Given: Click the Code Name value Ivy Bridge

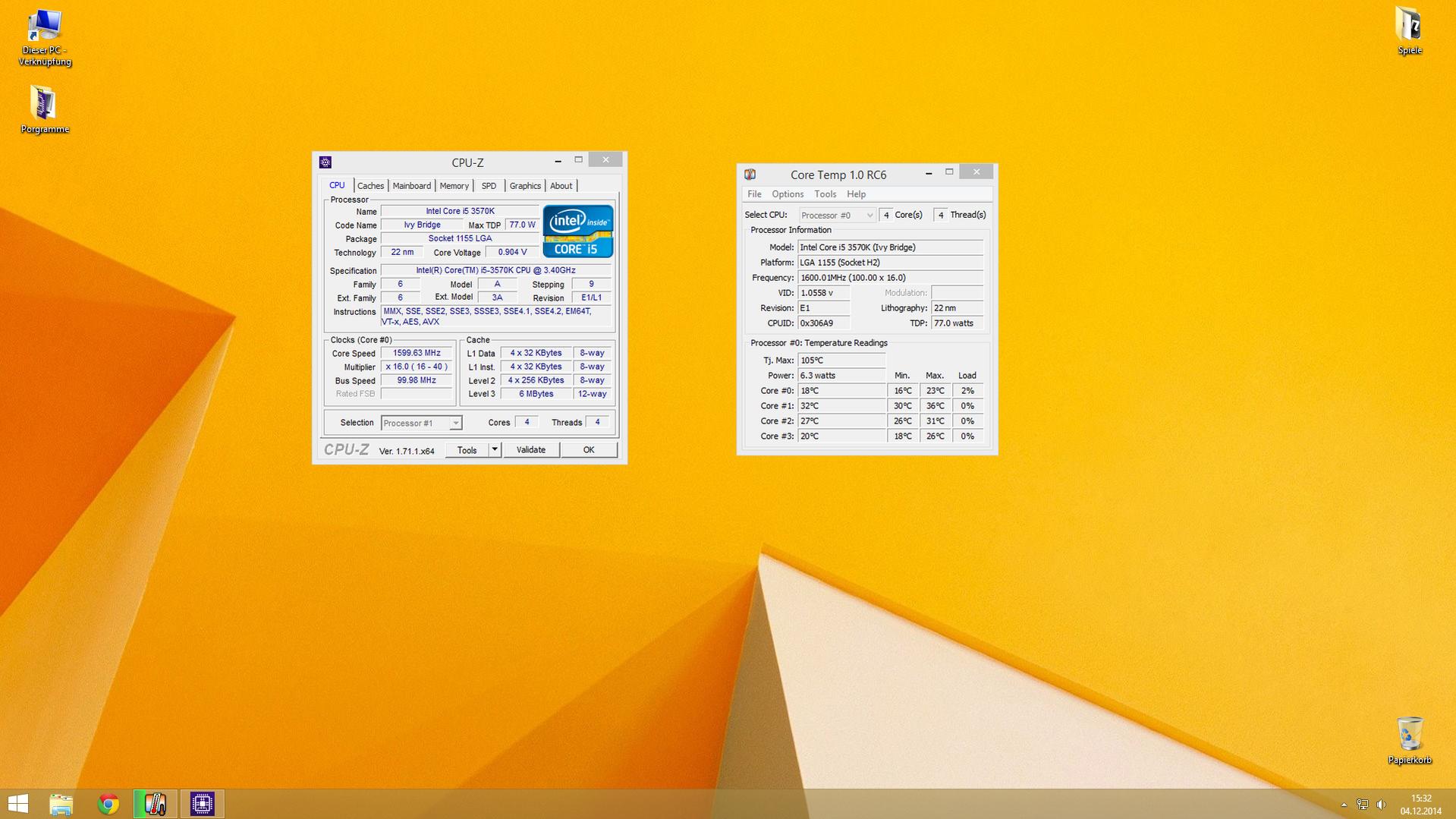Looking at the screenshot, I should pyautogui.click(x=422, y=225).
